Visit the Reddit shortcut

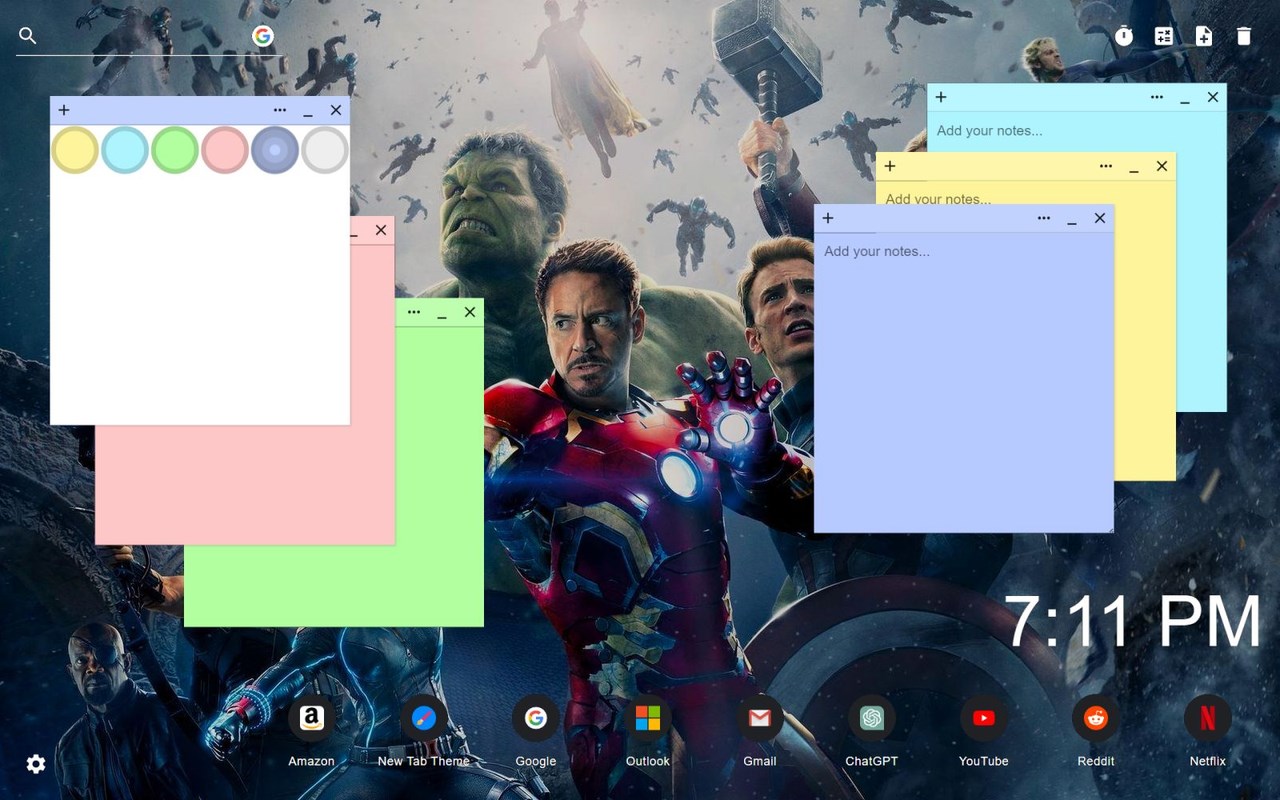coord(1096,718)
